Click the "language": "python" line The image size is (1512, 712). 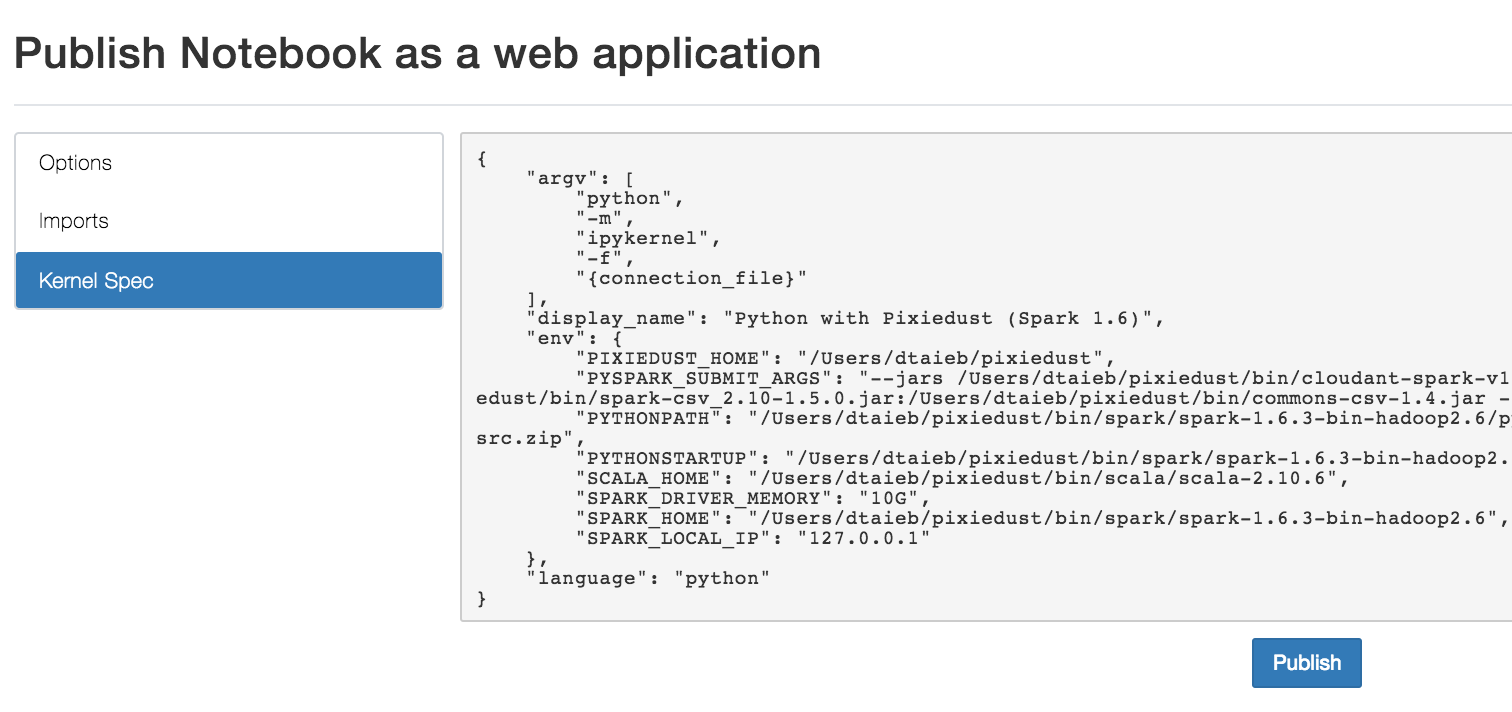pyautogui.click(x=649, y=578)
